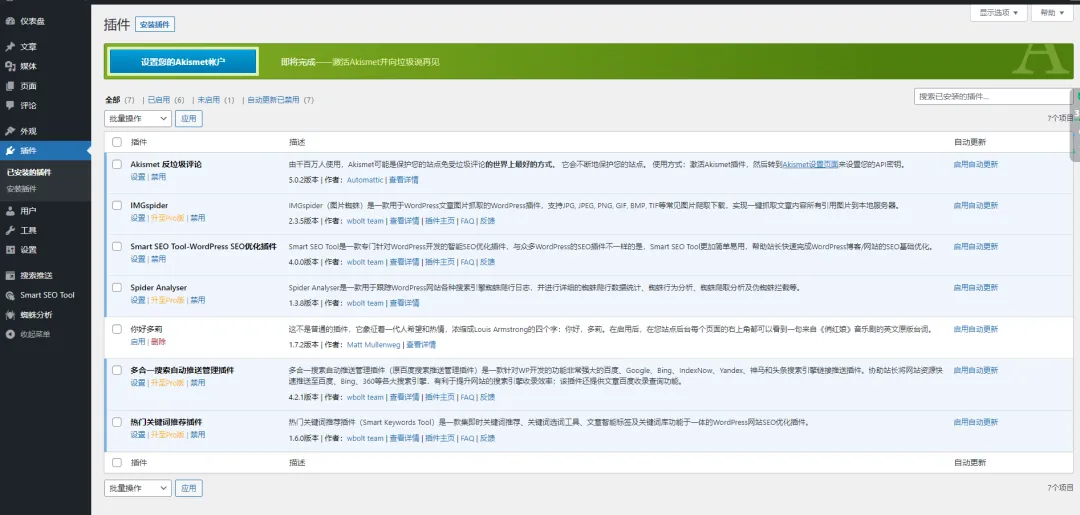Click the 蜘蛛分析 spider icon
Image resolution: width=1080 pixels, height=515 pixels.
[10, 315]
